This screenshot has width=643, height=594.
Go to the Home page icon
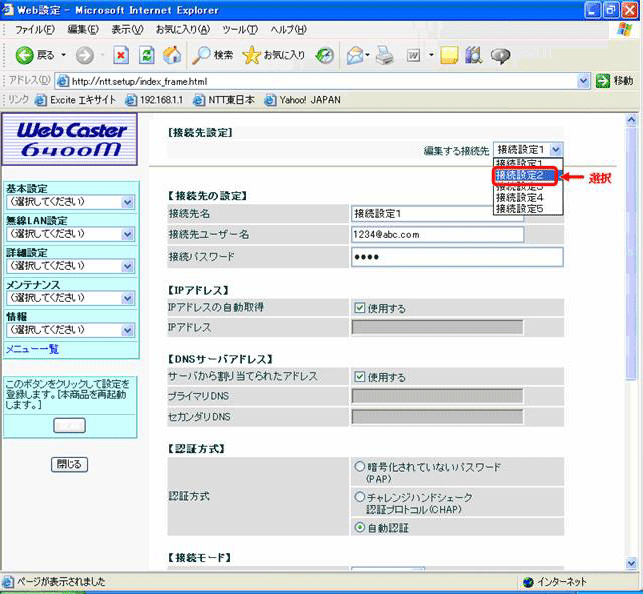click(171, 55)
